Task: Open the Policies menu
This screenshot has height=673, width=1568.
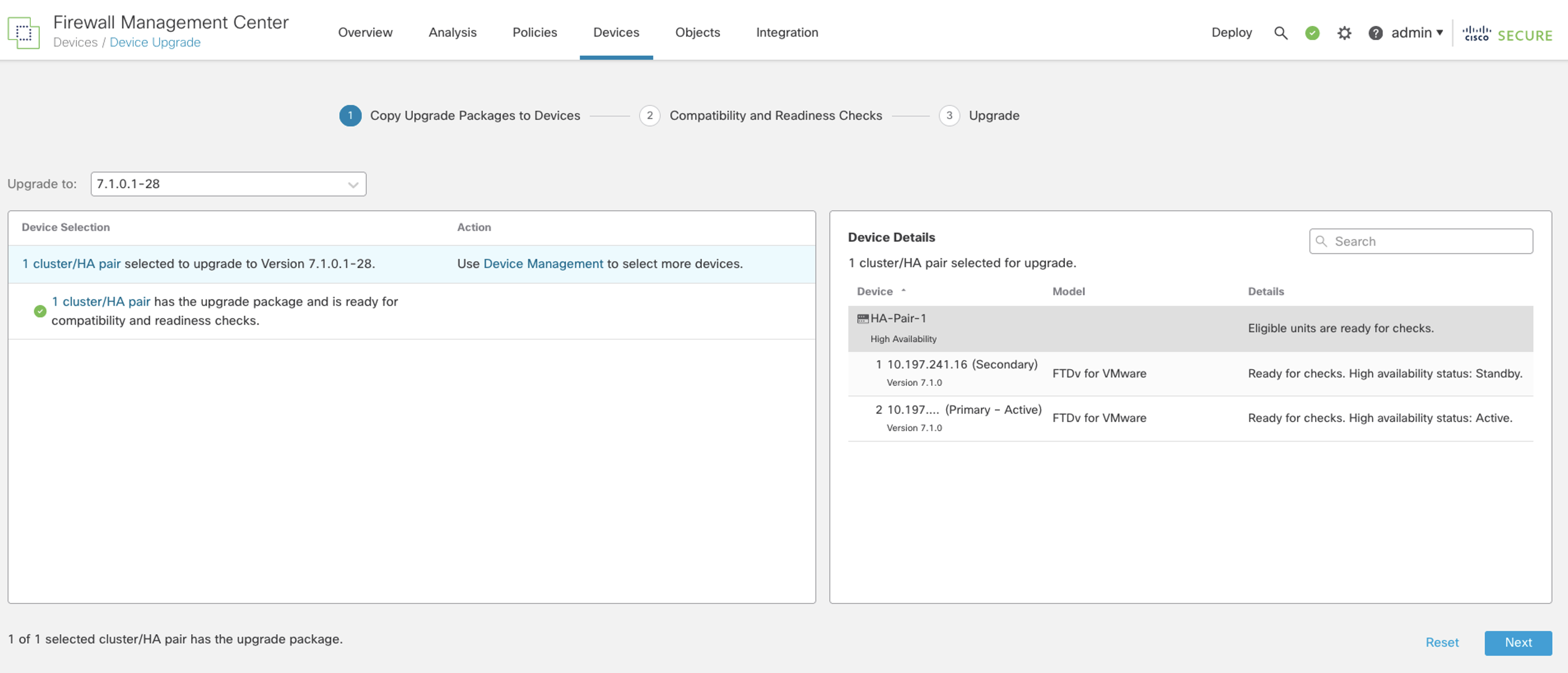Action: click(x=534, y=32)
